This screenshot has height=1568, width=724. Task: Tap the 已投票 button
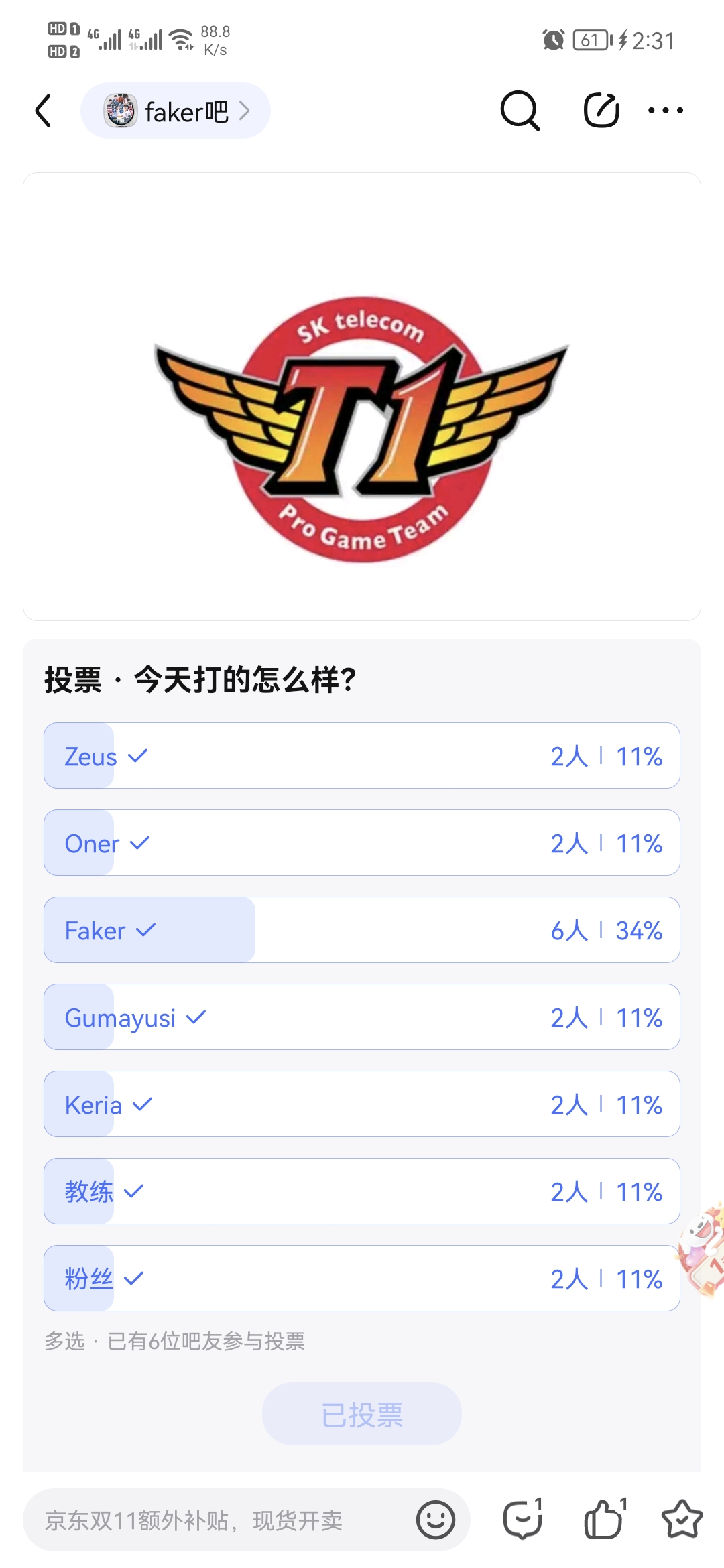[x=362, y=1414]
